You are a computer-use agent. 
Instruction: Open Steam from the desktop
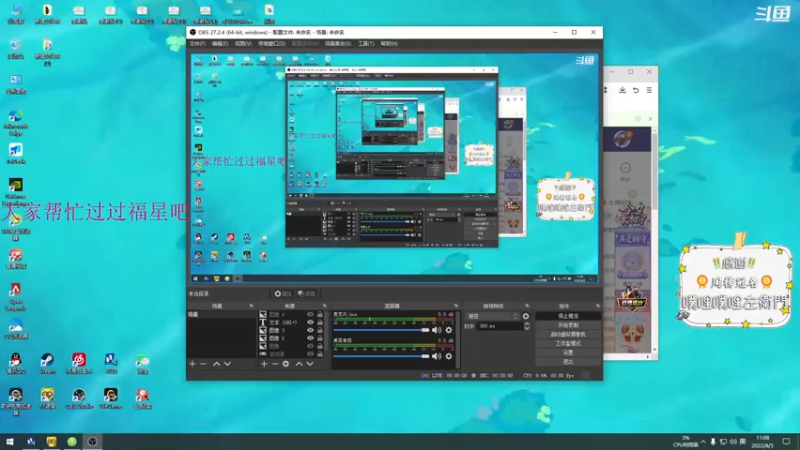47,363
